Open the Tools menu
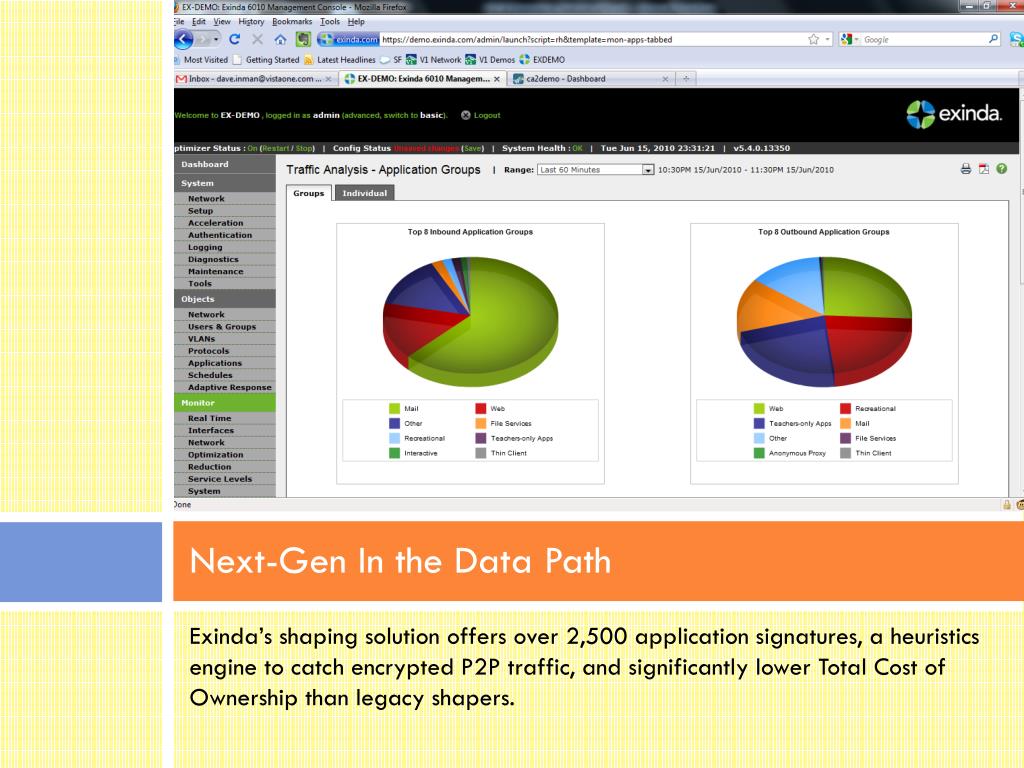Image resolution: width=1024 pixels, height=768 pixels. point(330,22)
